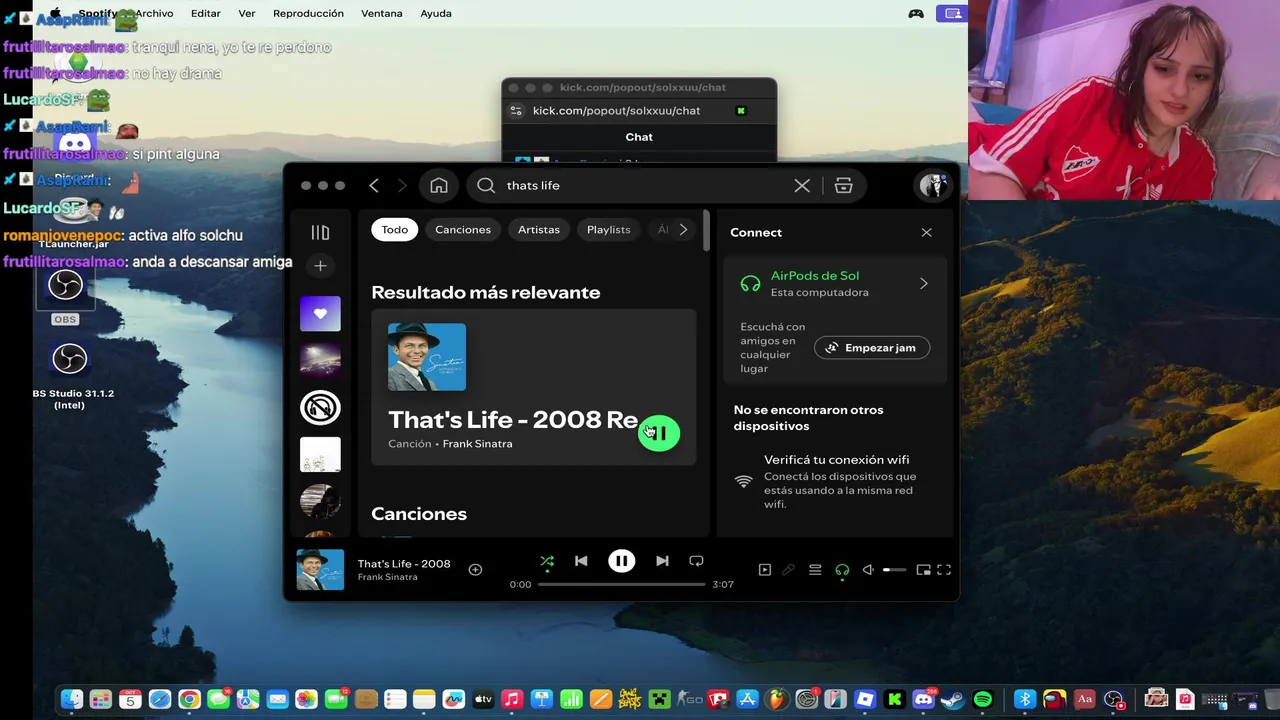The height and width of the screenshot is (720, 1280).
Task: Skip to the previous track
Action: [581, 561]
